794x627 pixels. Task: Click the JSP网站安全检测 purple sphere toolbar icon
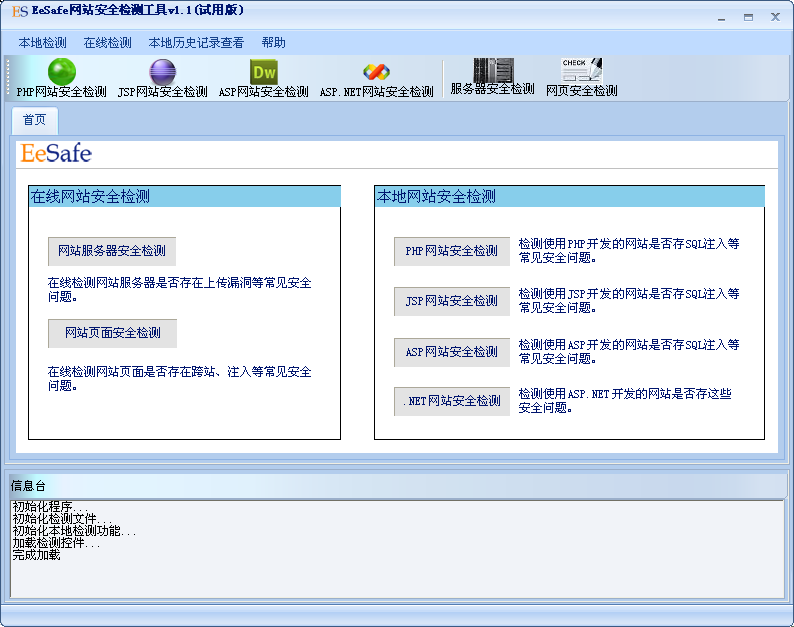[163, 72]
